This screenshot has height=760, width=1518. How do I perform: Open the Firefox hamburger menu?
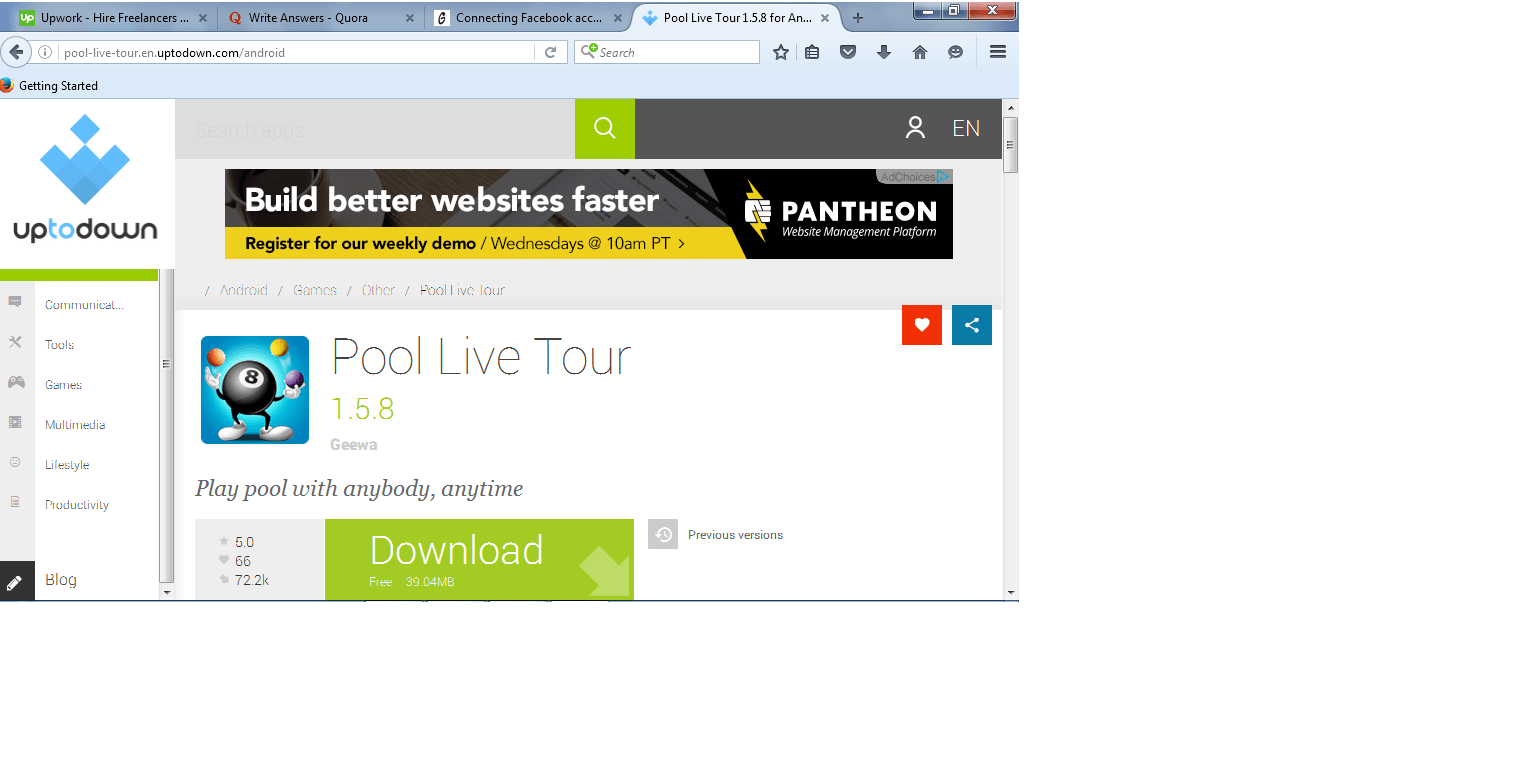click(x=997, y=52)
